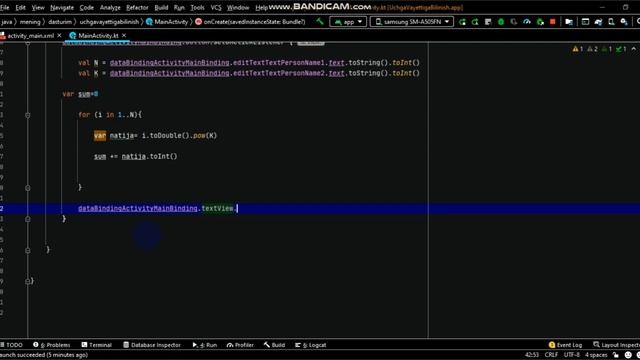Click onCreate breadcrumb in navigation bar
The height and width of the screenshot is (360, 640).
[250, 22]
